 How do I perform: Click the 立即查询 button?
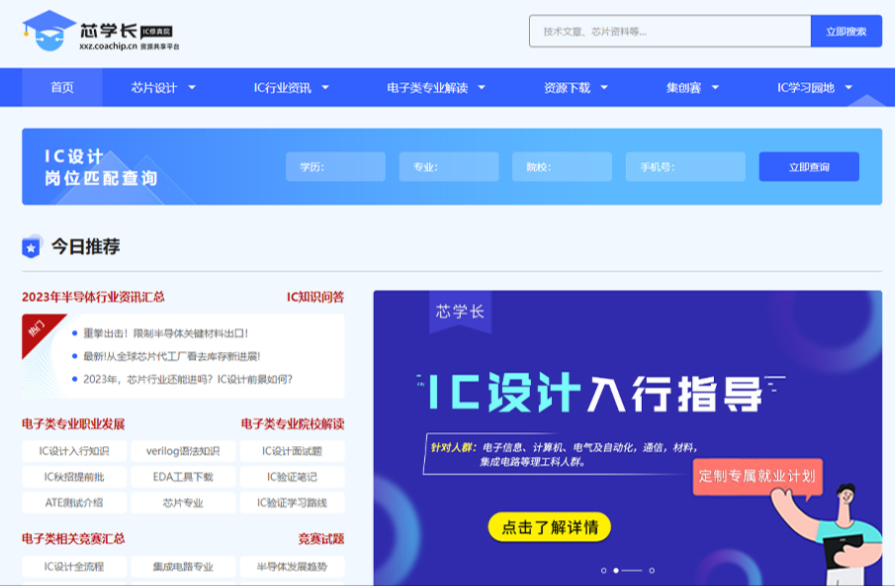tap(809, 167)
